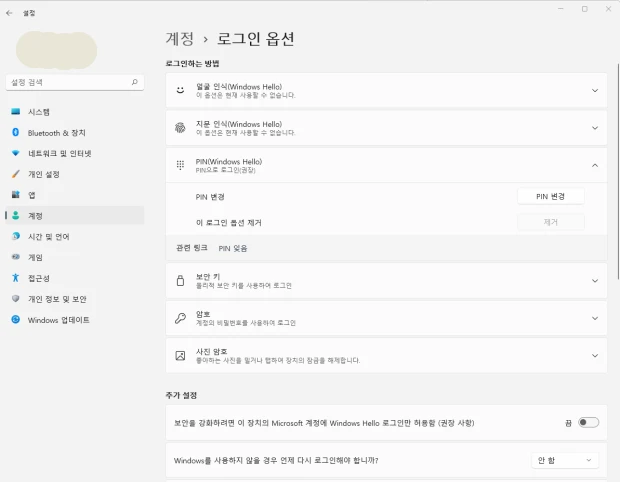Click the 관련 링크 label
The width and height of the screenshot is (620, 482).
[192, 248]
